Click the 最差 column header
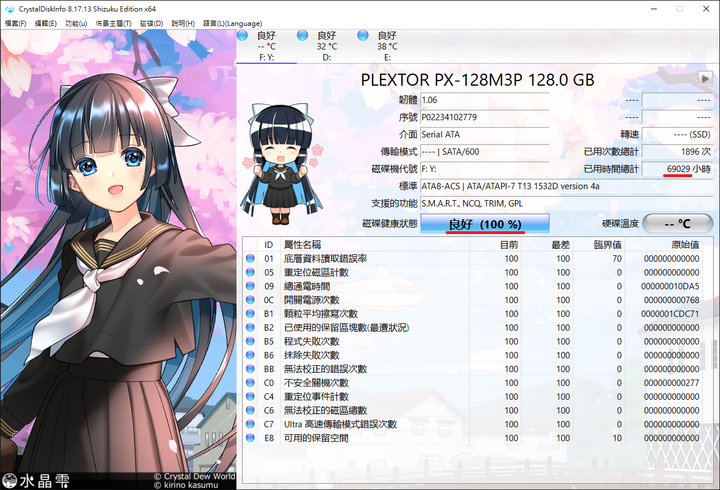This screenshot has height=490, width=720. click(x=547, y=245)
